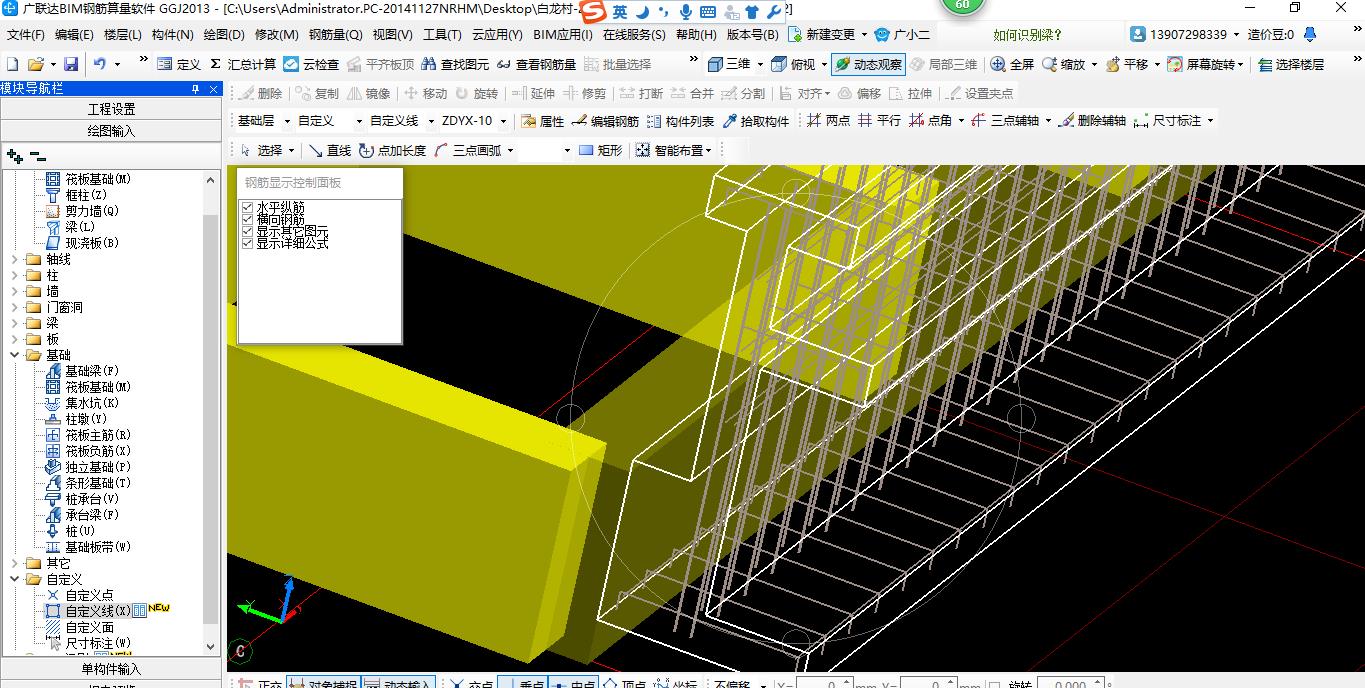Open 属性 properties panel
The image size is (1365, 688).
pos(543,121)
